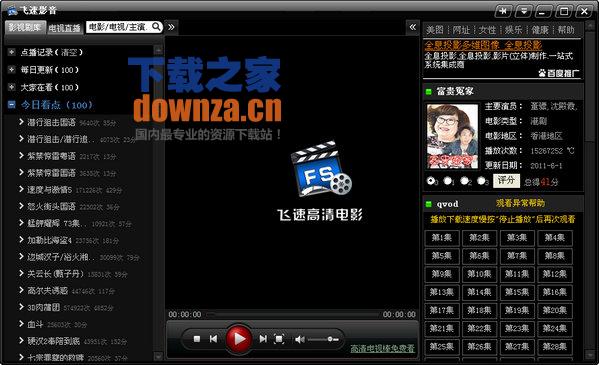
Task: Skip to the previous track icon
Action: (x=214, y=339)
